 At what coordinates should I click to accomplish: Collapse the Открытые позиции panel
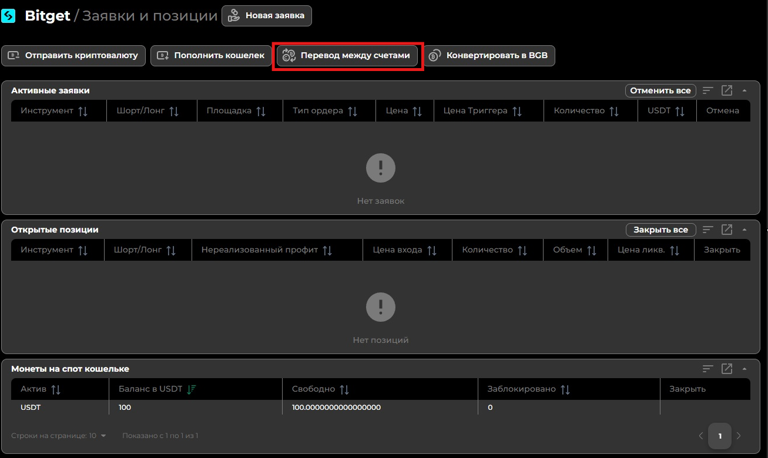point(745,230)
